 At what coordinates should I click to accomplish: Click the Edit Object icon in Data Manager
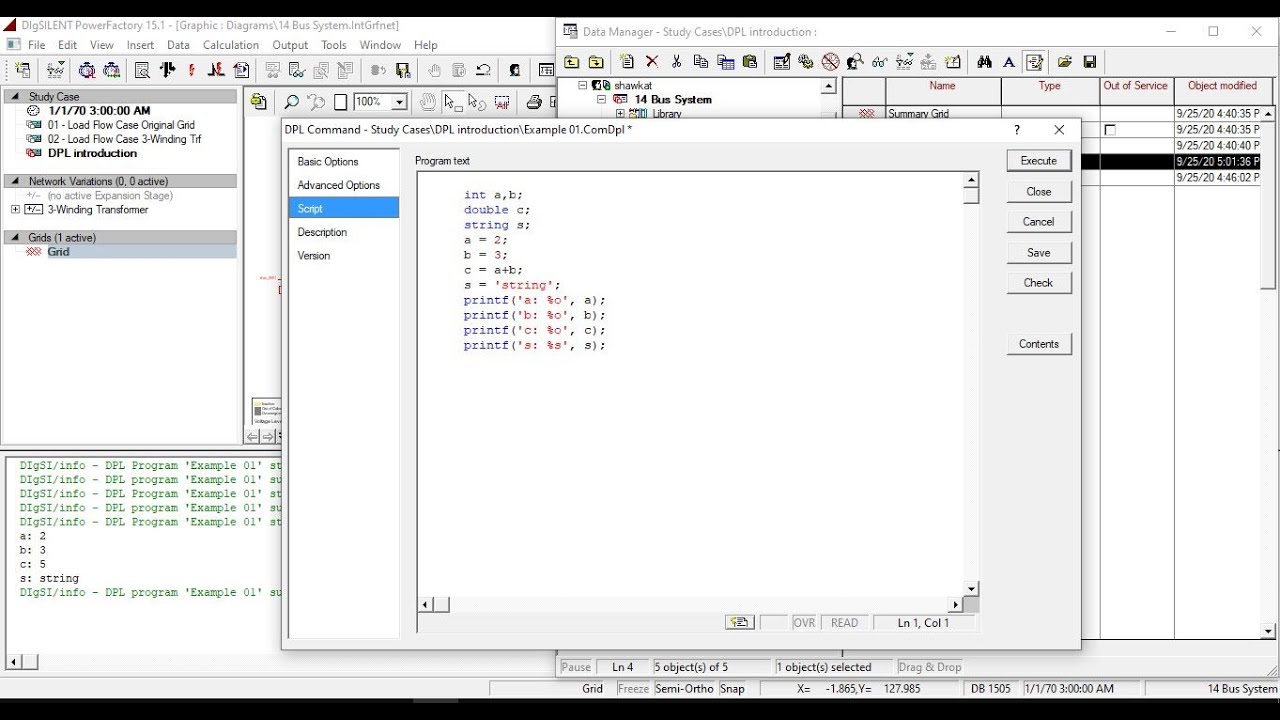pos(781,62)
